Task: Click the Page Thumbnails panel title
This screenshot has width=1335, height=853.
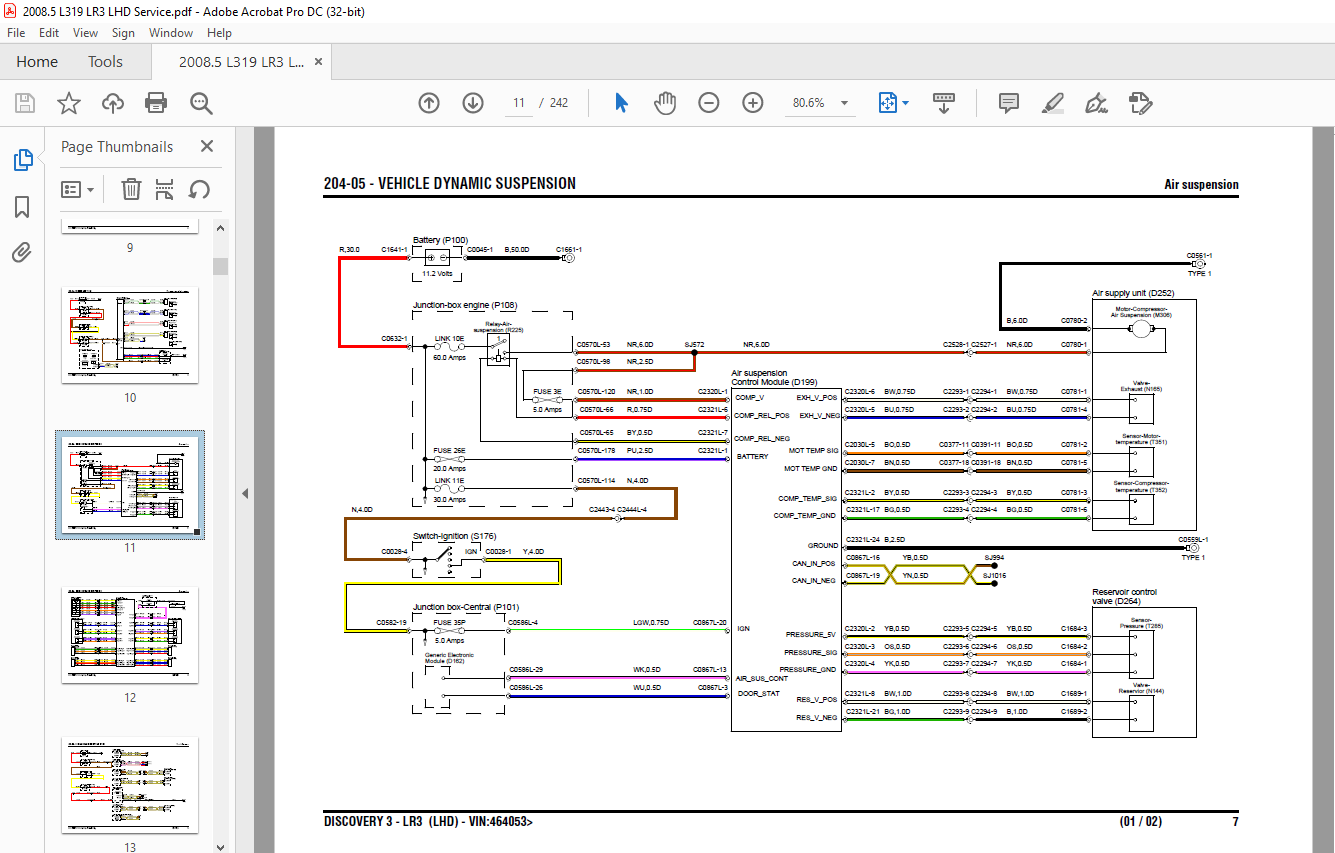Action: click(117, 146)
